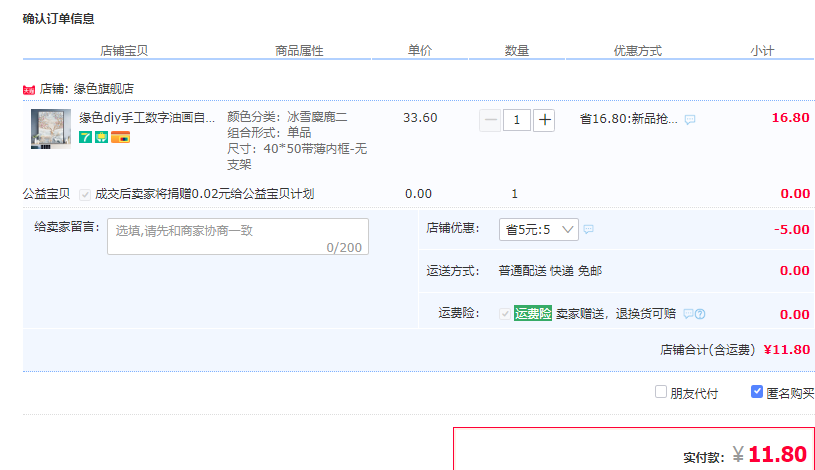Click the 普通配送 快递 免邮 shipping text
Screen dimensions: 815x470
point(550,270)
